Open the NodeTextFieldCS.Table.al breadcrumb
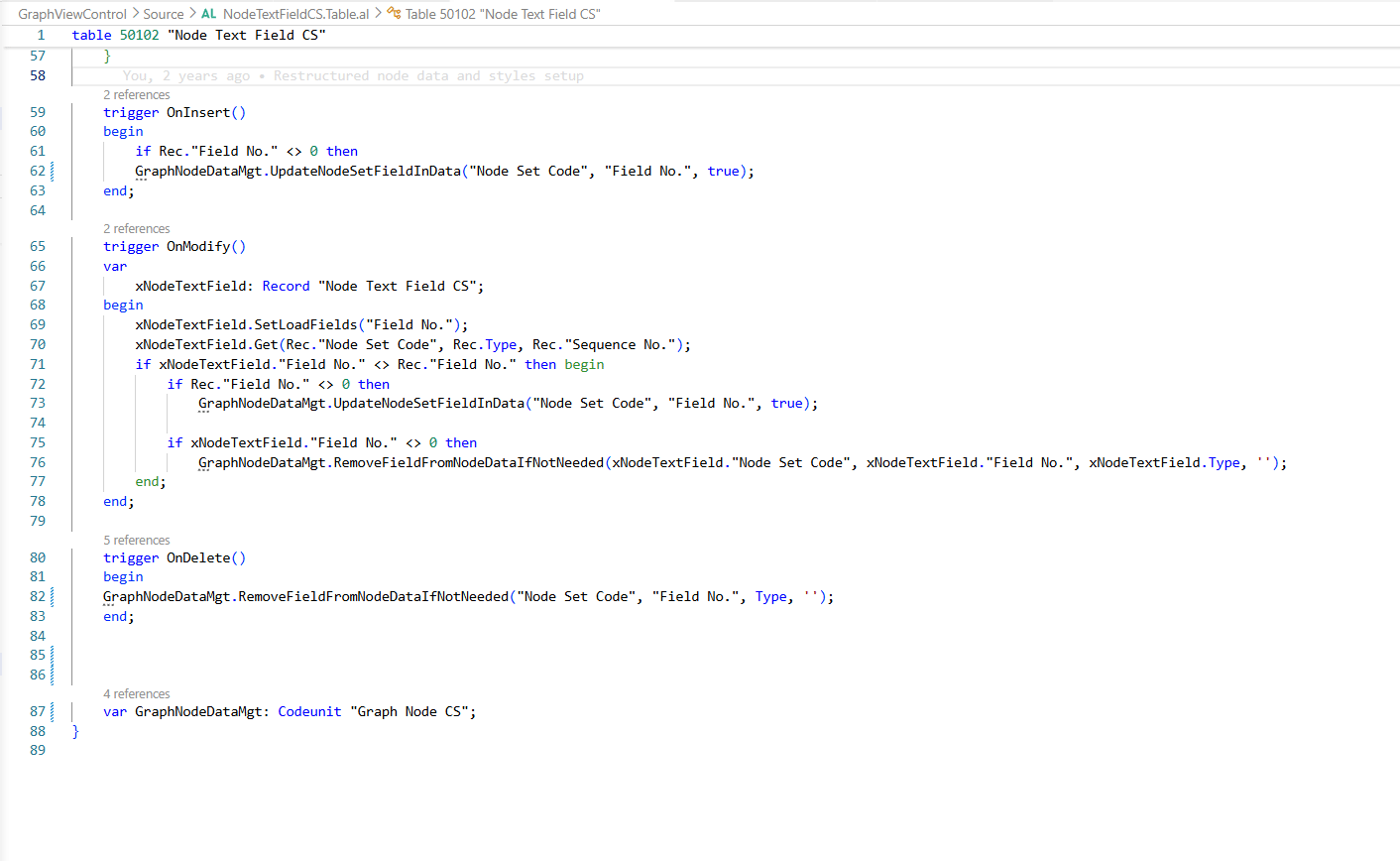The width and height of the screenshot is (1400, 861). click(x=295, y=14)
